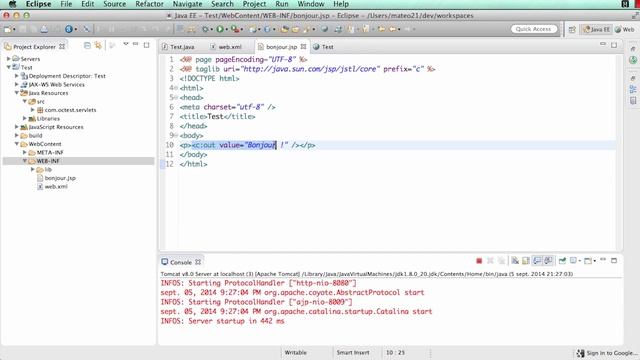The width and height of the screenshot is (640, 360).
Task: Click the Run on server toolbar icon
Action: 235,29
